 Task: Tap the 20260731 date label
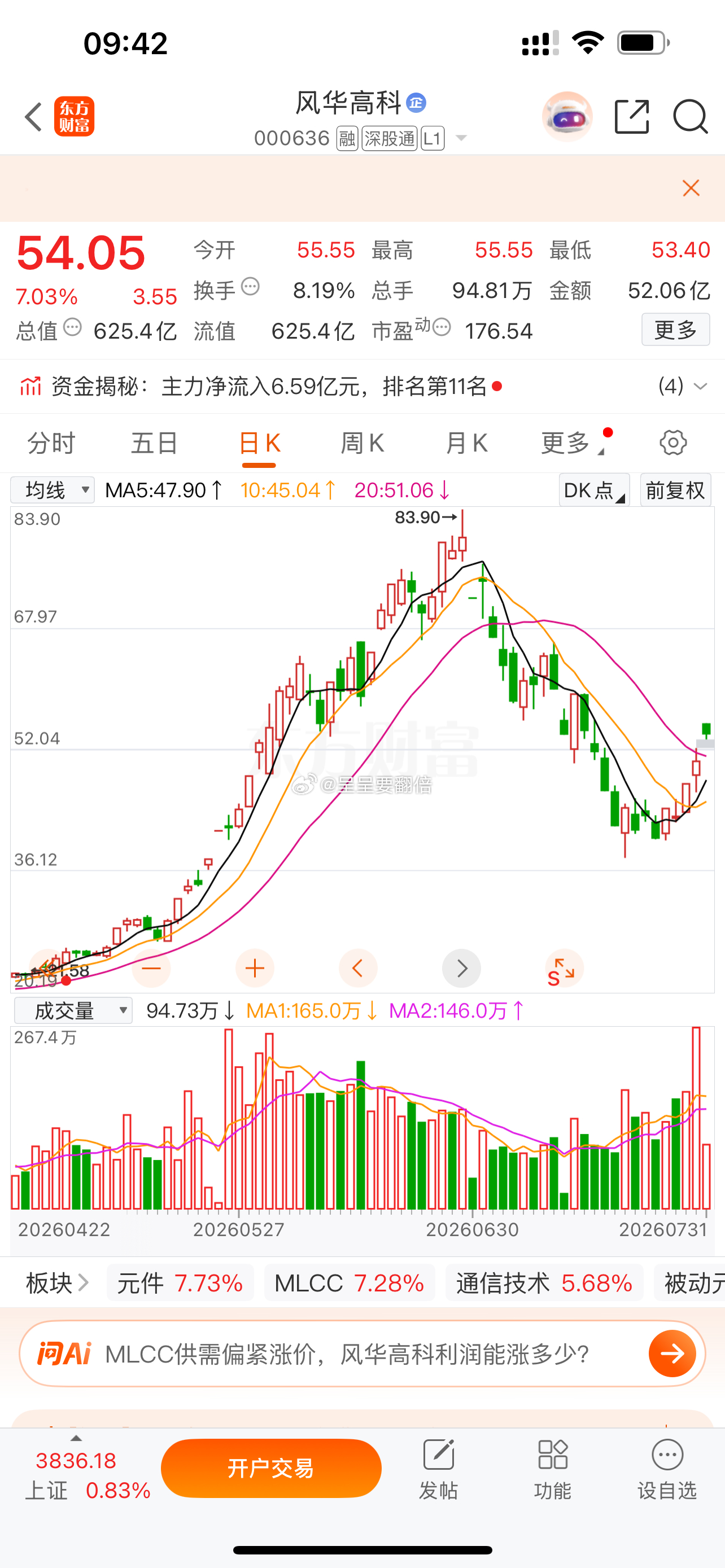pyautogui.click(x=663, y=1229)
